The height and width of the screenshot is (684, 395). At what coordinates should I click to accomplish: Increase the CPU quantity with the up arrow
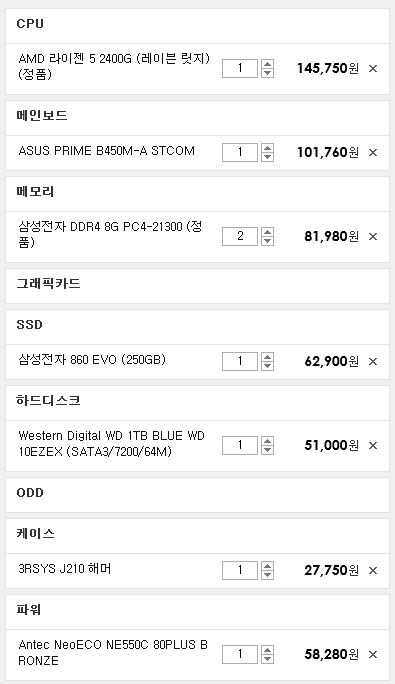(267, 64)
